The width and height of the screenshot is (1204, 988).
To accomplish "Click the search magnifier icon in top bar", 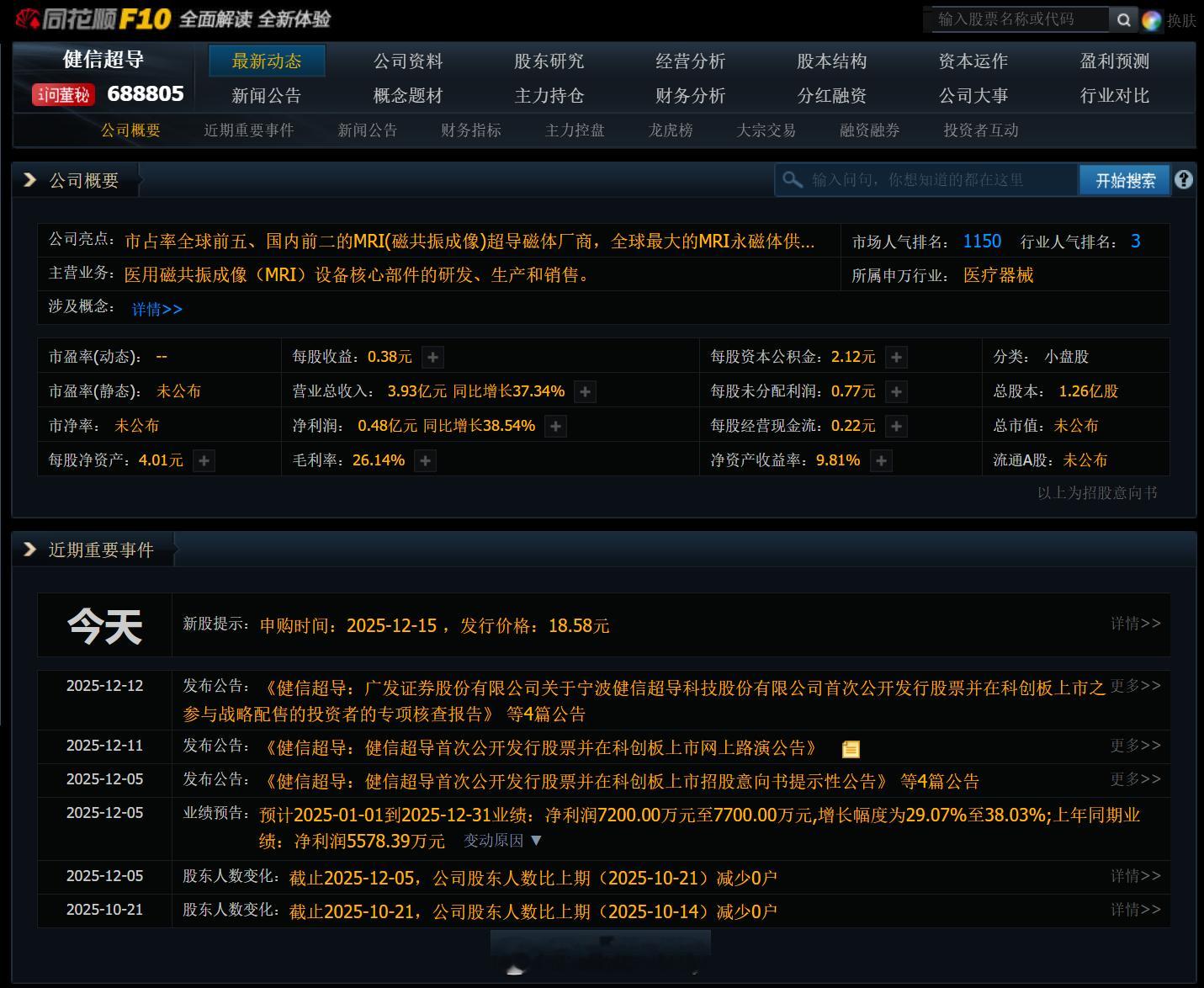I will (x=1122, y=19).
